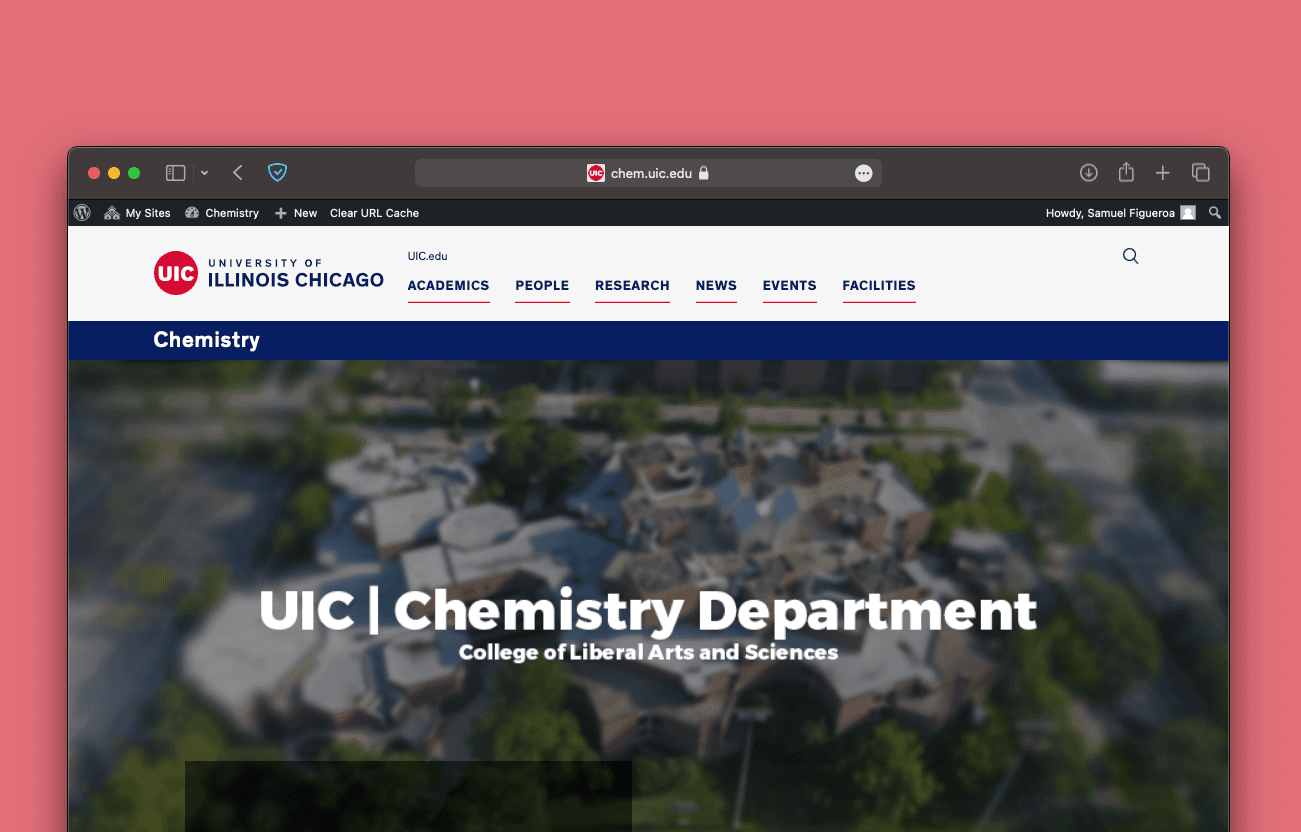Open the RESEARCH navigation item
Image resolution: width=1301 pixels, height=832 pixels.
click(x=632, y=286)
